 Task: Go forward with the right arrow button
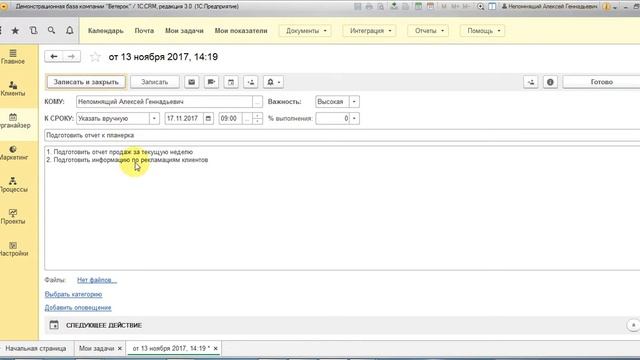coord(71,56)
